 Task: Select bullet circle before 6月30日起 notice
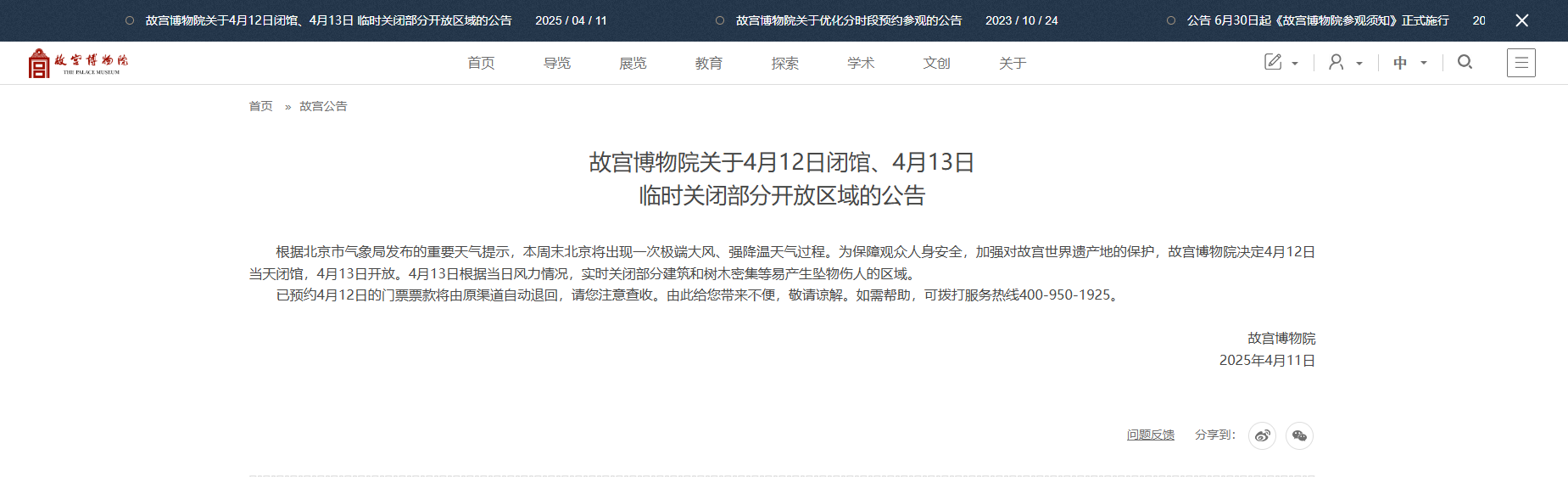1171,20
